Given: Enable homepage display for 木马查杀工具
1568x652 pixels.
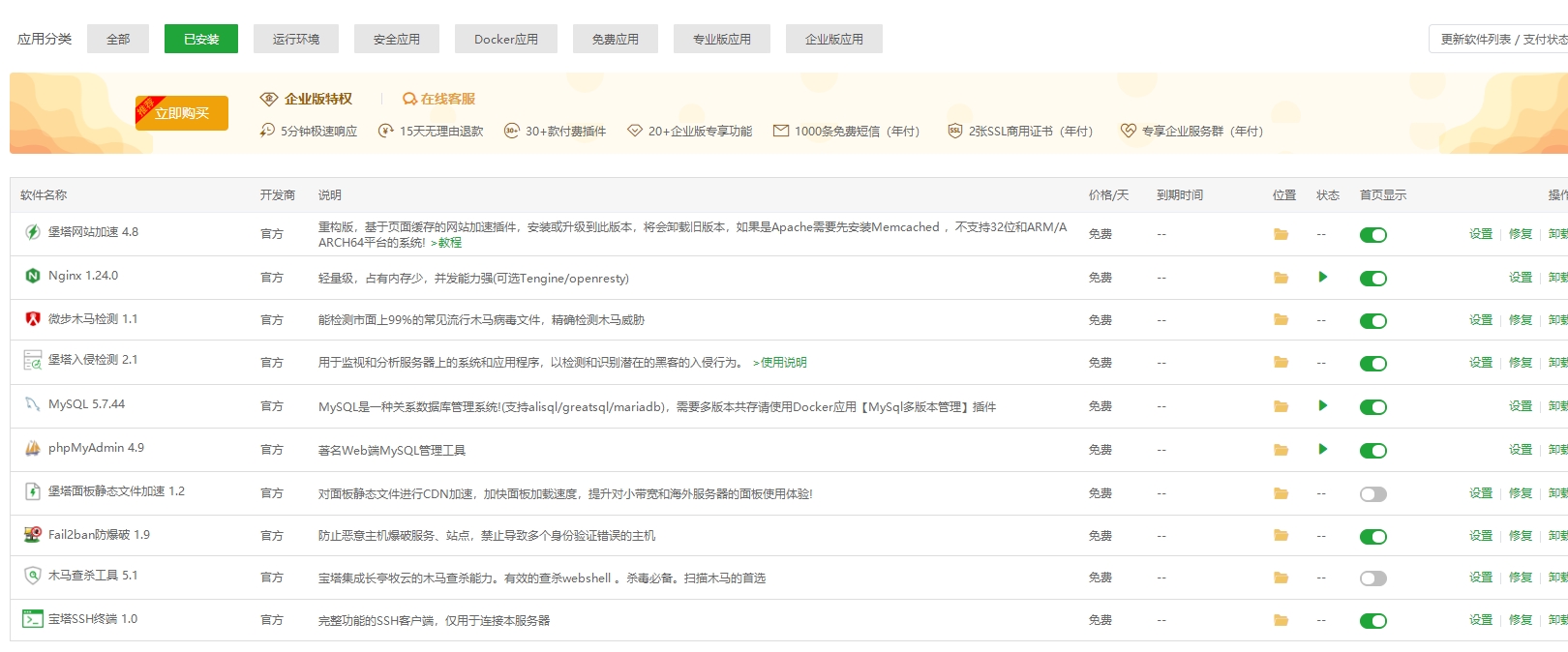Looking at the screenshot, I should (1372, 578).
